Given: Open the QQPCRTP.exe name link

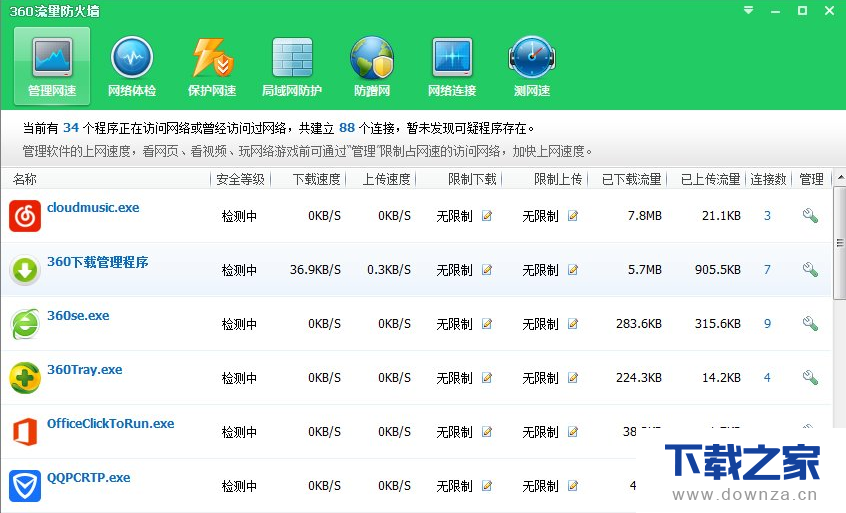Looking at the screenshot, I should [x=88, y=477].
